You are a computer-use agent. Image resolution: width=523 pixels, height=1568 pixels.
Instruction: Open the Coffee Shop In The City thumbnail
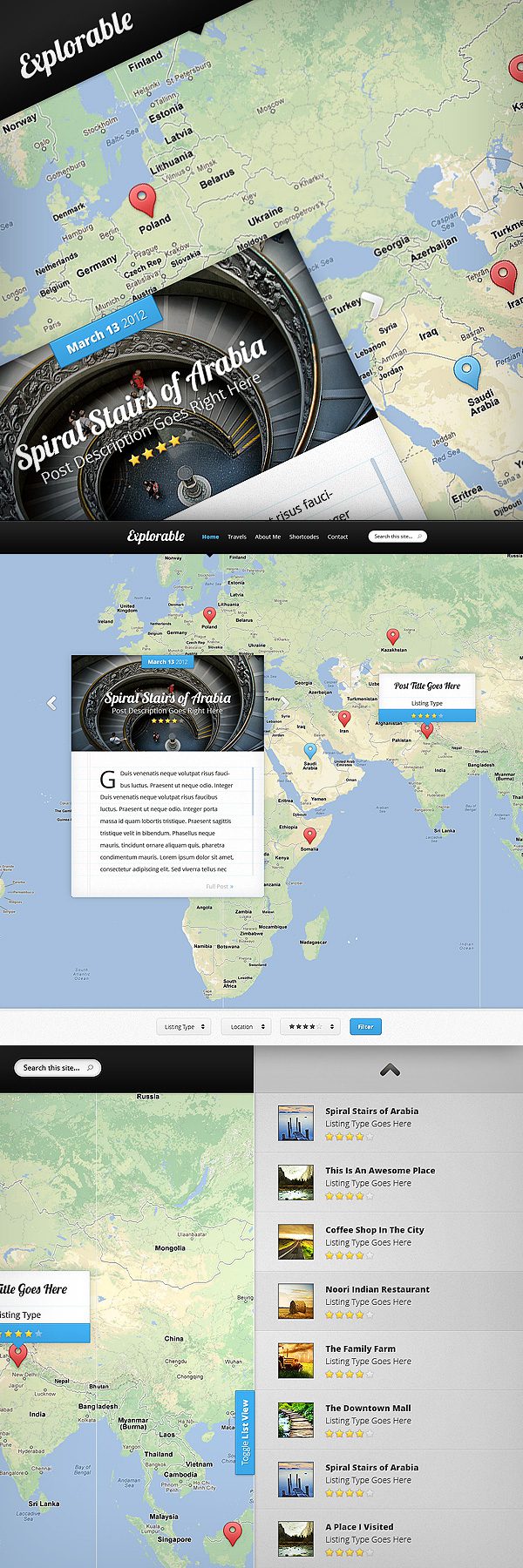pyautogui.click(x=295, y=1241)
